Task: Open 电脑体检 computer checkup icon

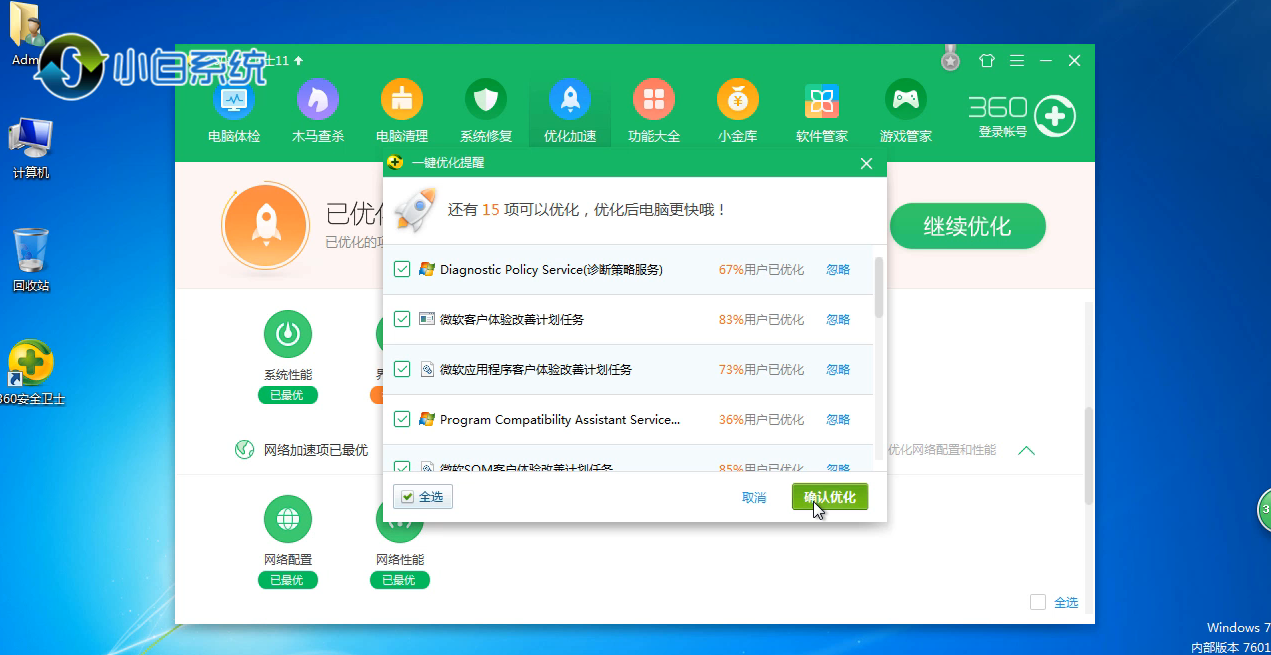Action: [234, 99]
